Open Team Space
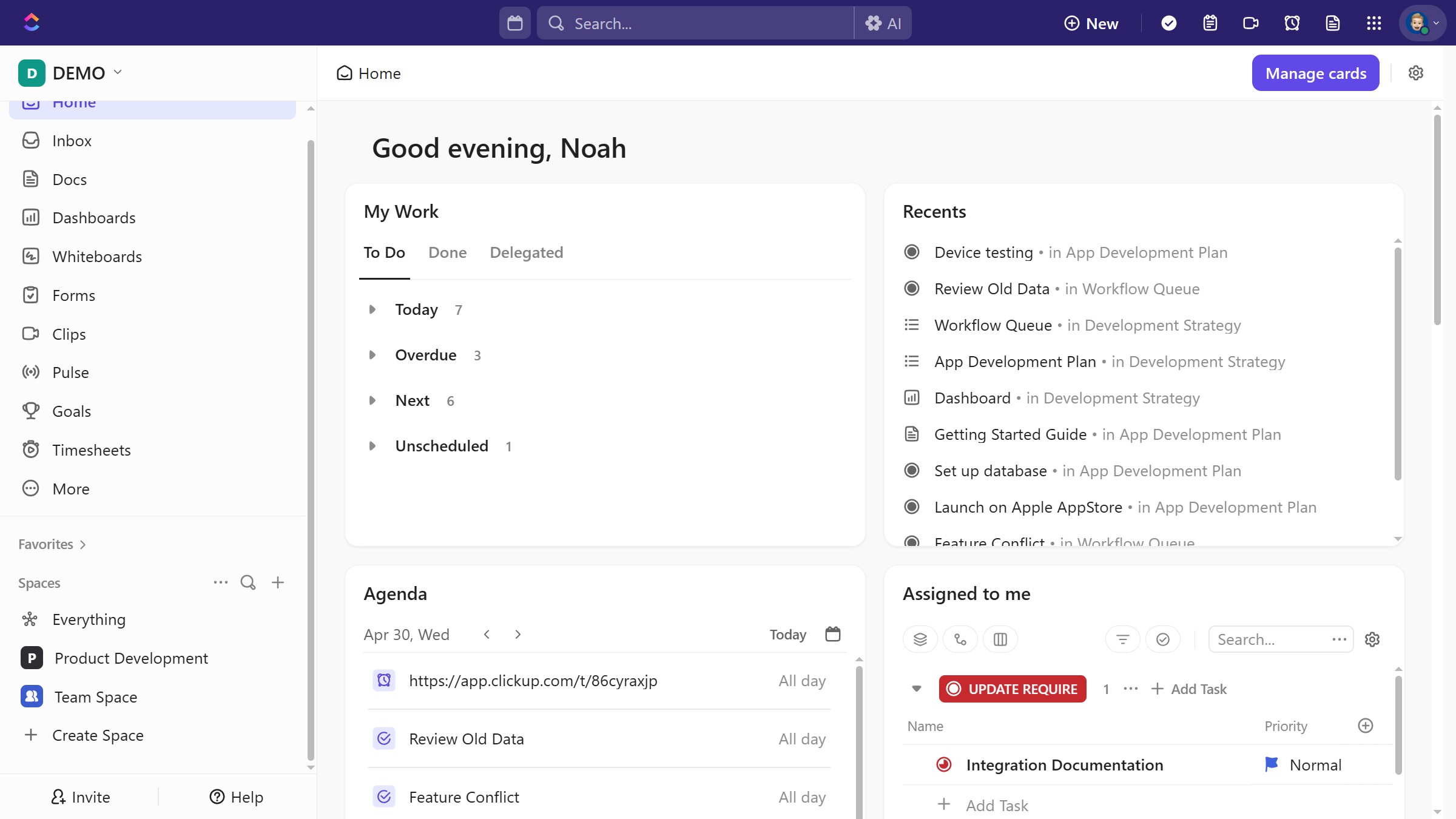Screen dimensions: 1456x819 [152, 697]
